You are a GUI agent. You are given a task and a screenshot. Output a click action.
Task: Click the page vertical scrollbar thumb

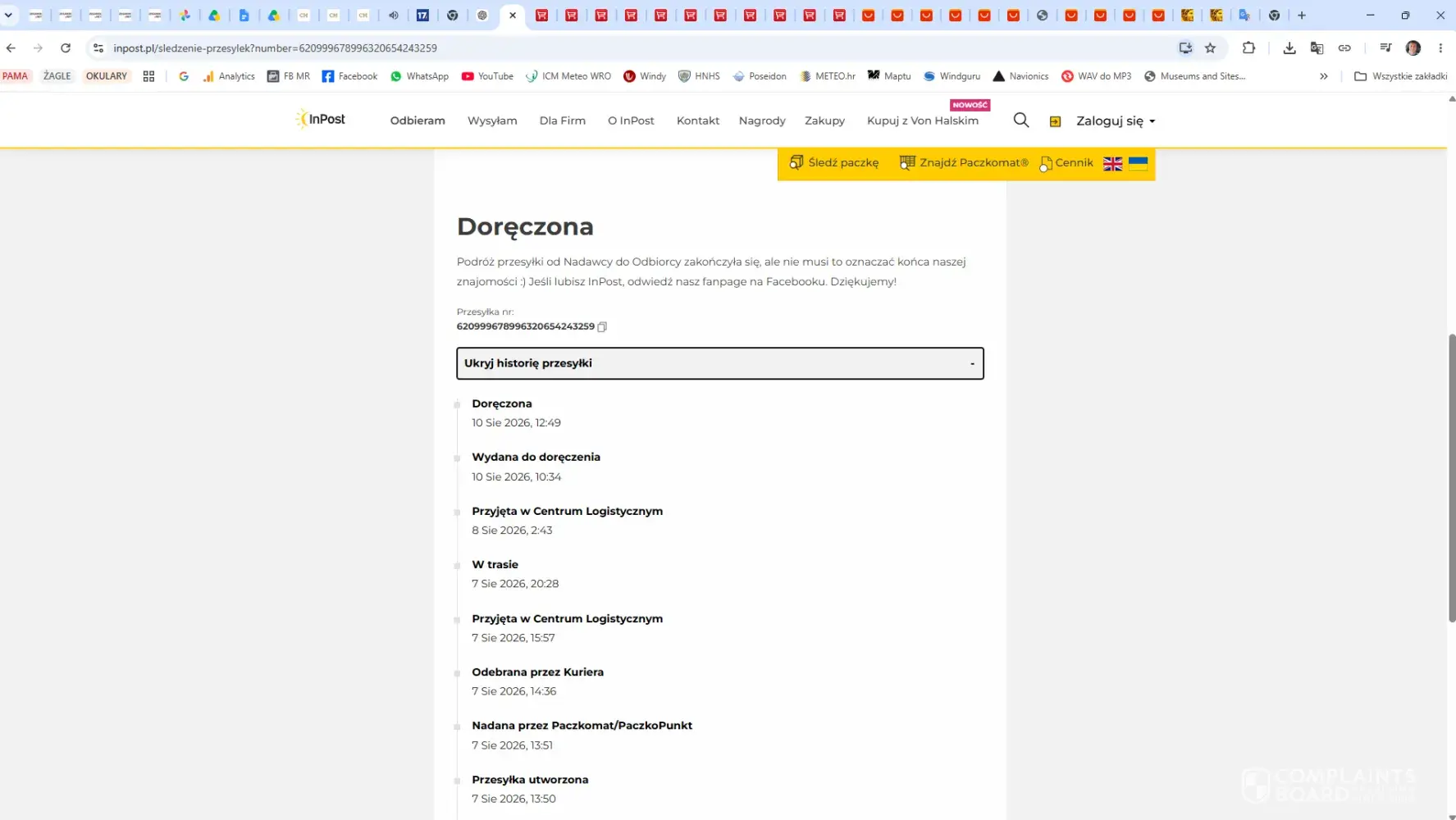coord(1451,477)
